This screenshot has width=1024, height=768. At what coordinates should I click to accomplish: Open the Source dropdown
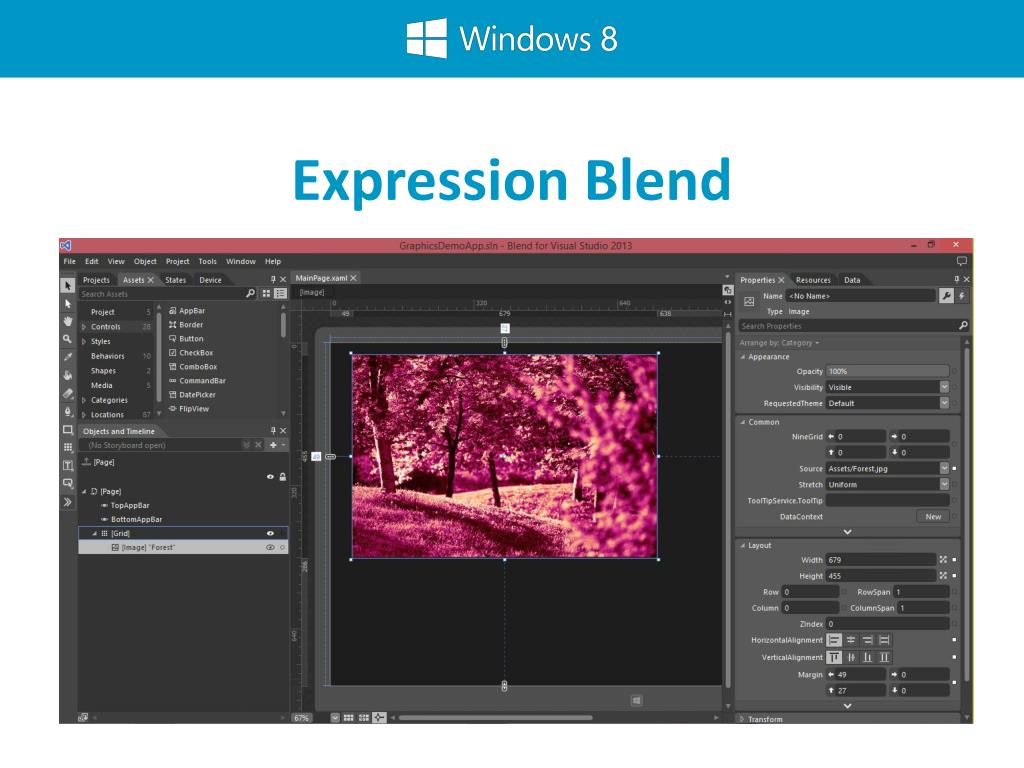pos(944,468)
